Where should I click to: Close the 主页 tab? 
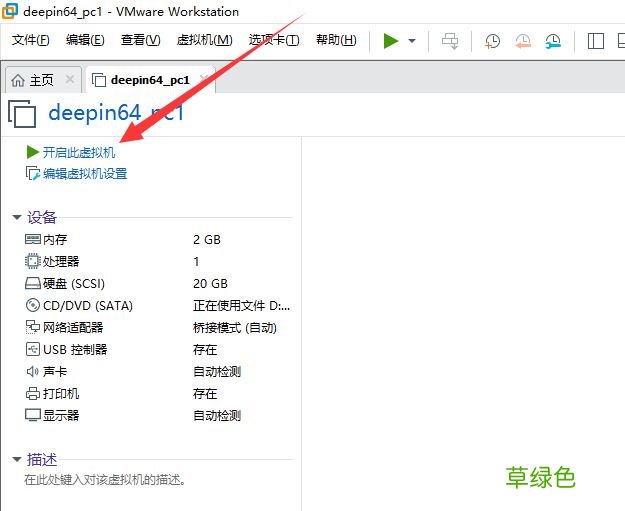pos(70,79)
